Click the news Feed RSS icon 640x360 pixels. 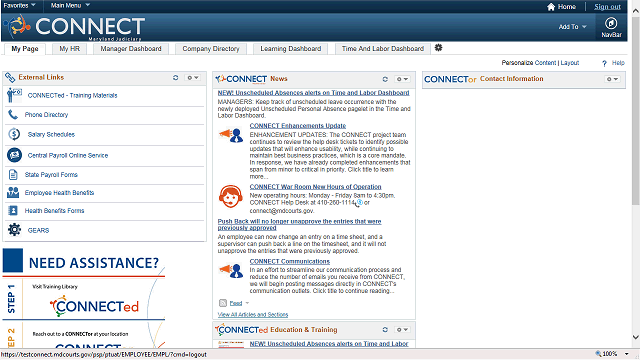click(223, 303)
